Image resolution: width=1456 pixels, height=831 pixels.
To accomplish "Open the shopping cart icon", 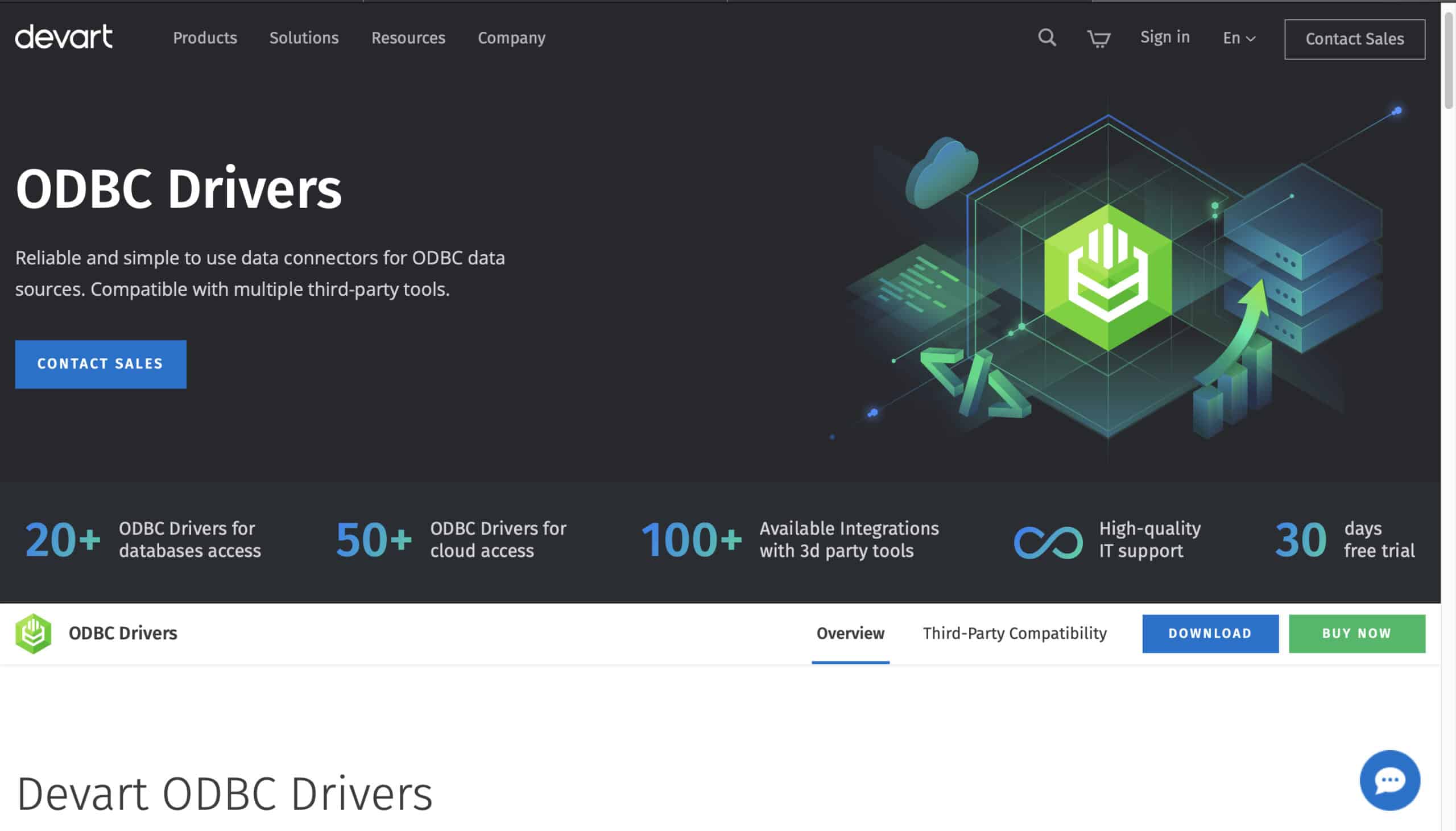I will click(1098, 38).
